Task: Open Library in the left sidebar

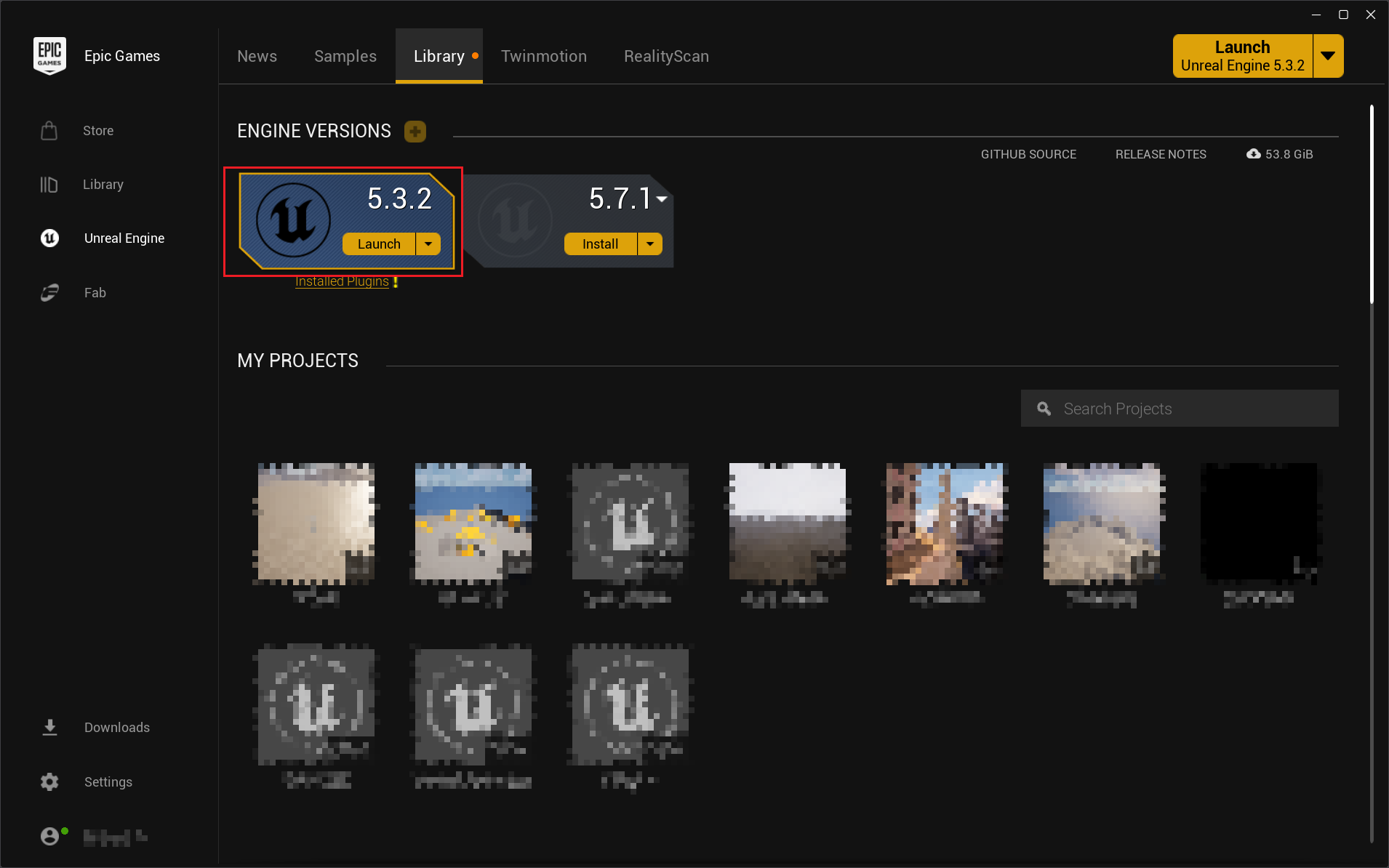Action: tap(103, 185)
